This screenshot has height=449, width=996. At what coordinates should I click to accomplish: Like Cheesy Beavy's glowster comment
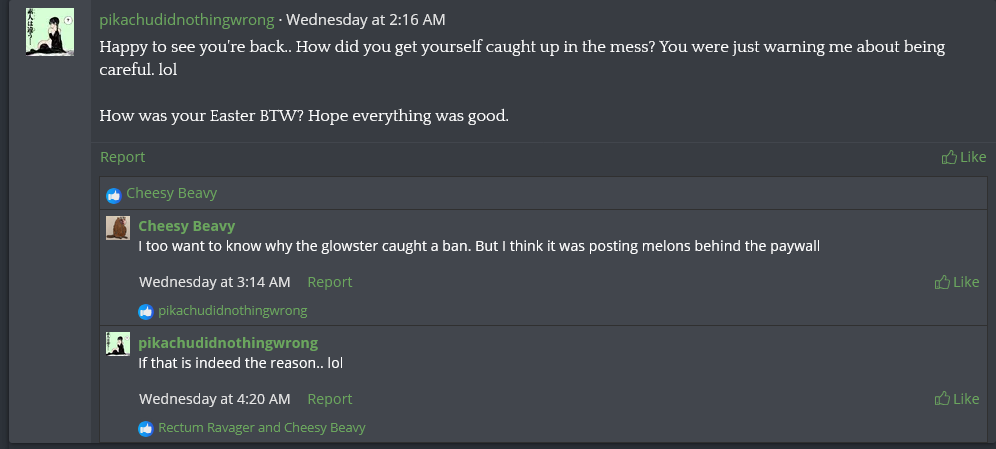coord(957,282)
